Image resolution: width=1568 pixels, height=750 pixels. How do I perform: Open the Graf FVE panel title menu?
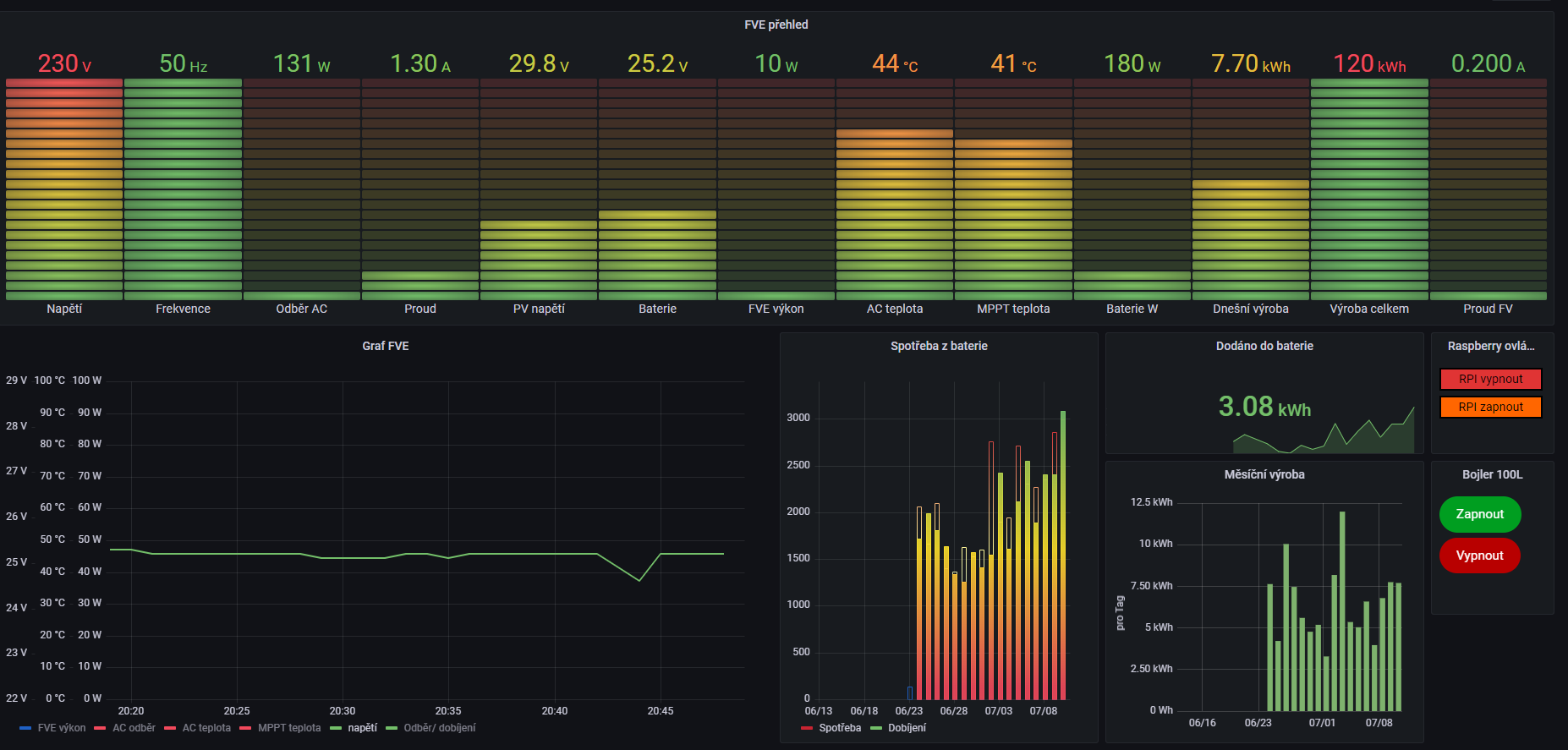tap(385, 346)
